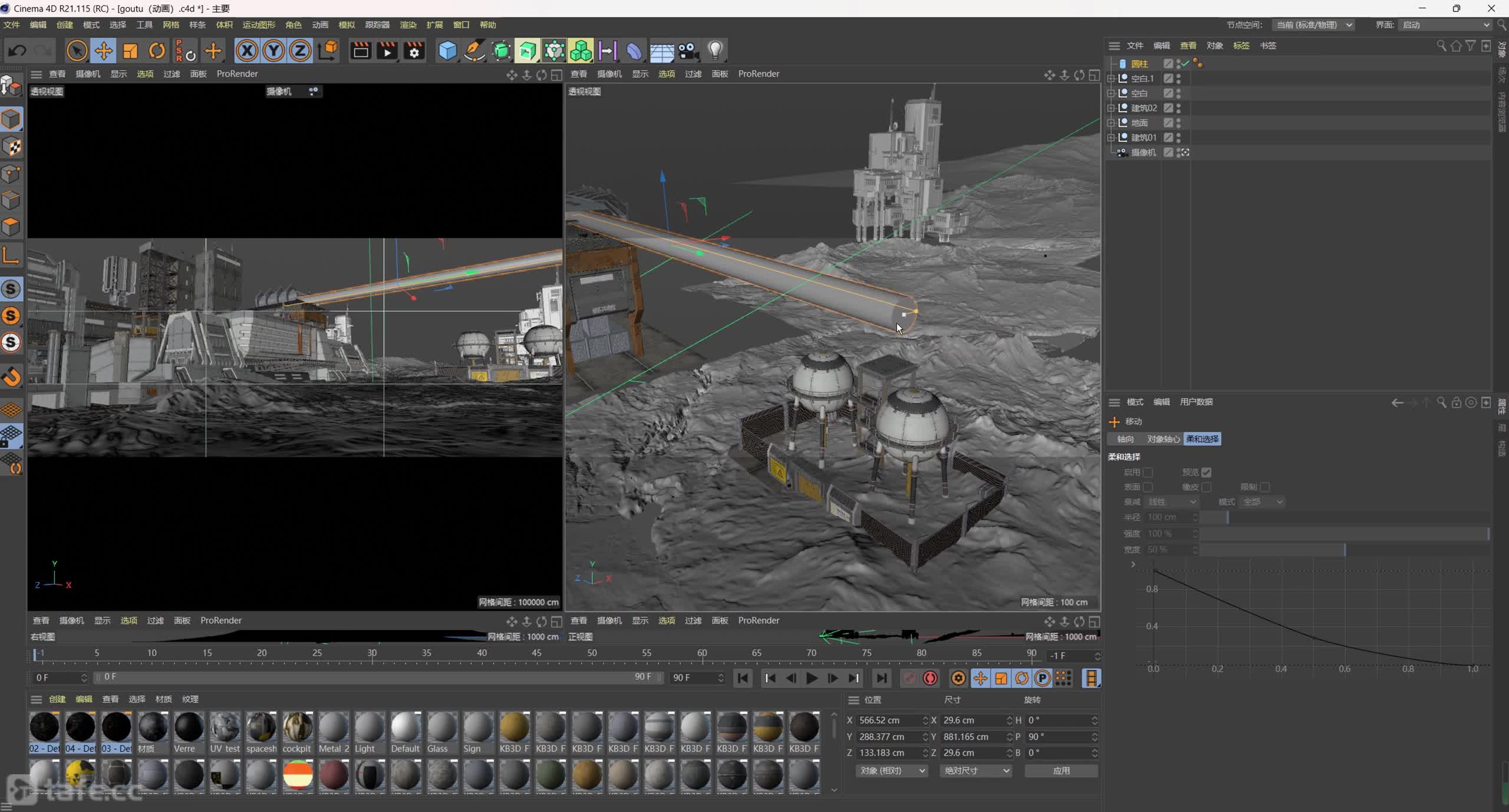Viewport: 1509px width, 812px height.
Task: Click the MoGraph Cloner green cubes icon
Action: pos(581,51)
